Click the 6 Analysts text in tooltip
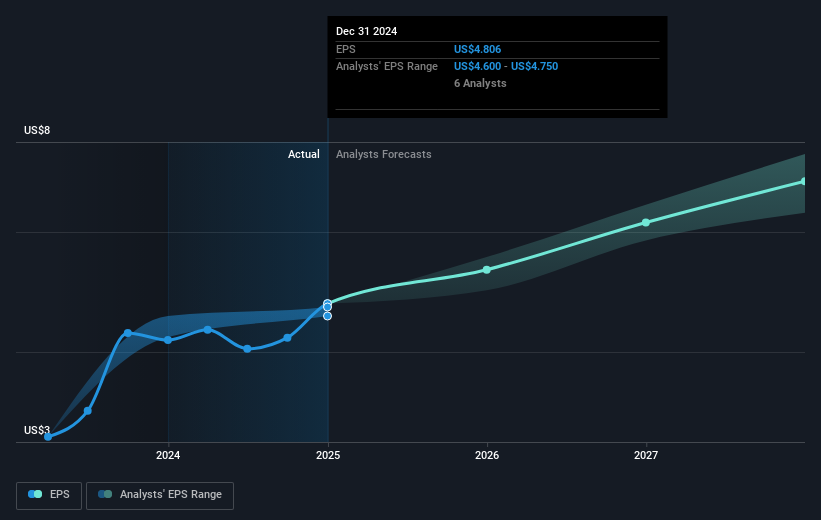Screen dimensions: 821x520 pyautogui.click(x=480, y=83)
